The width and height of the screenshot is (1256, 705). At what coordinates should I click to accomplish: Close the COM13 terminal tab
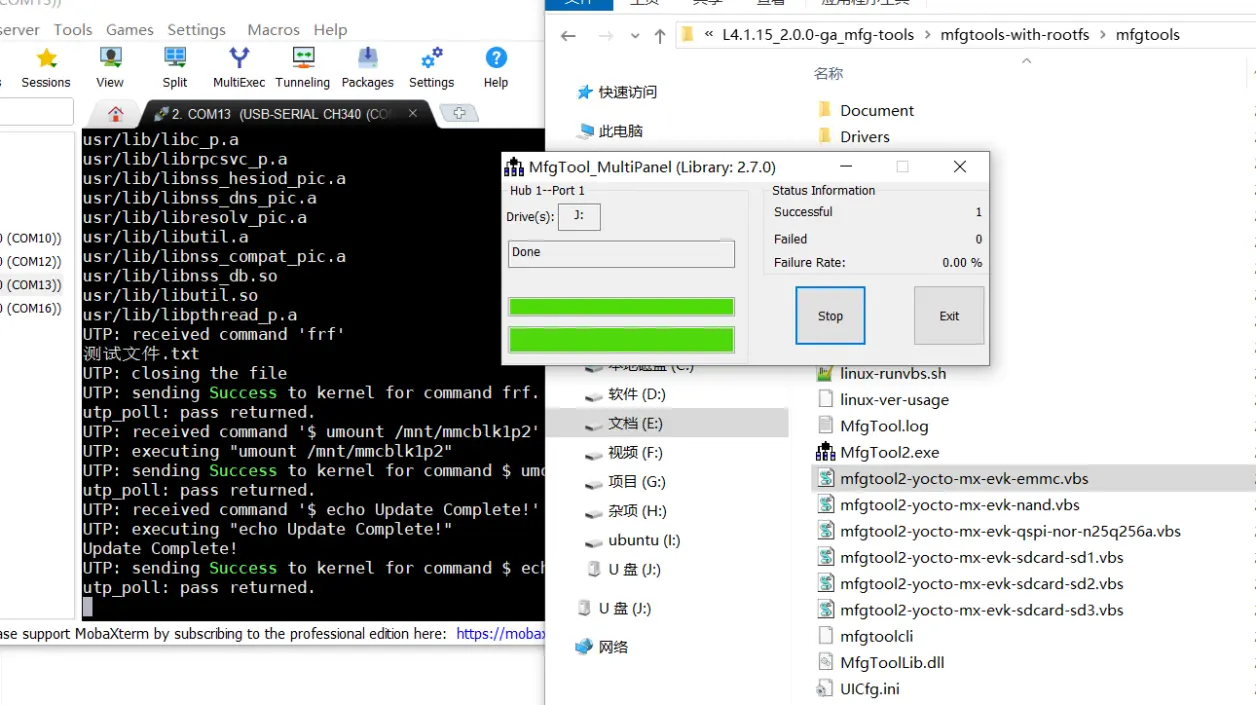(412, 113)
